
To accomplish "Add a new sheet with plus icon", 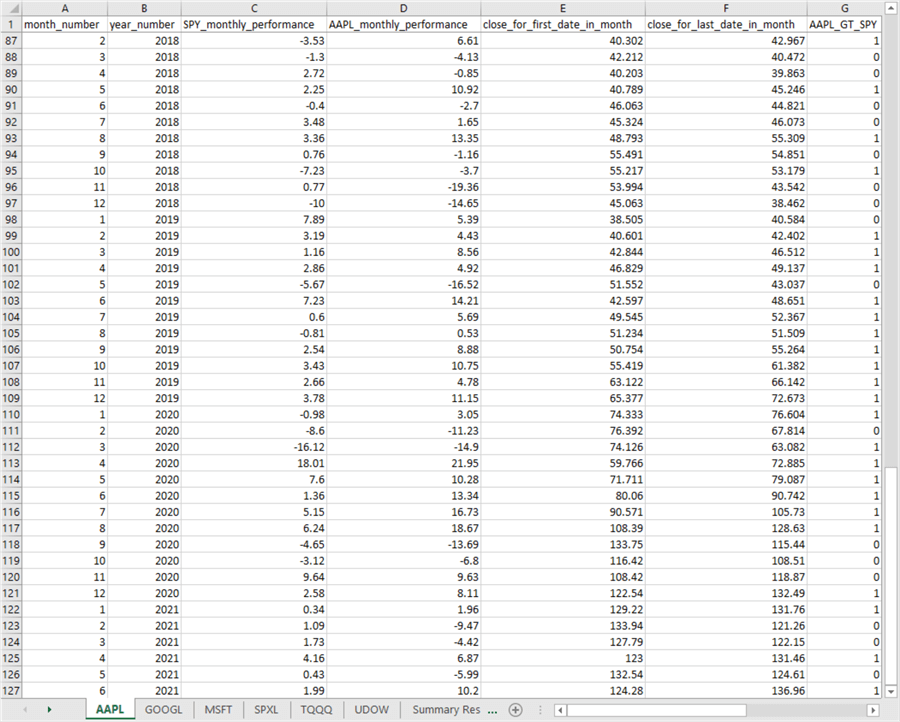I will pos(515,710).
